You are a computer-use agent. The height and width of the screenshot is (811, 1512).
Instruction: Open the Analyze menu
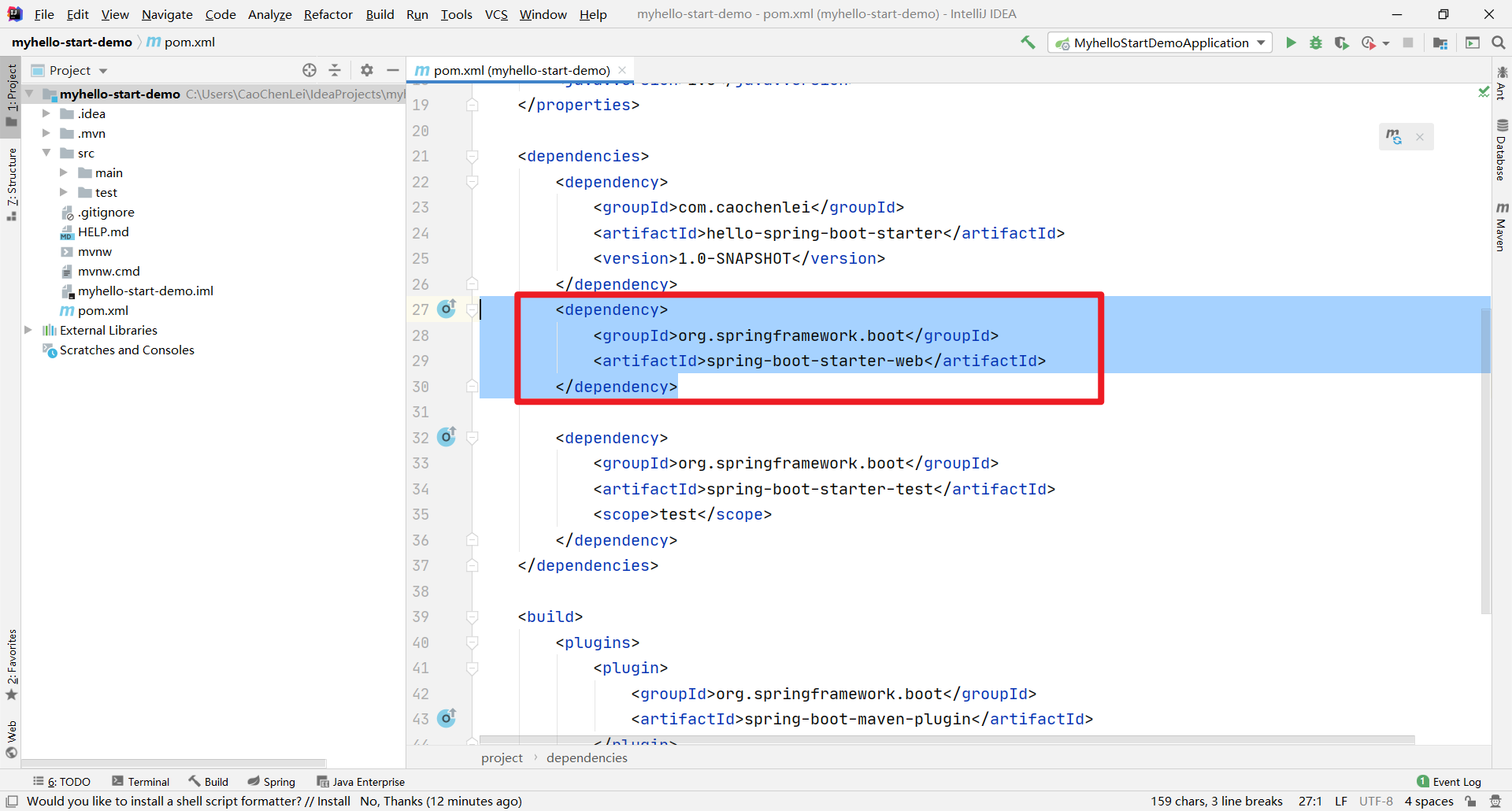click(x=269, y=14)
